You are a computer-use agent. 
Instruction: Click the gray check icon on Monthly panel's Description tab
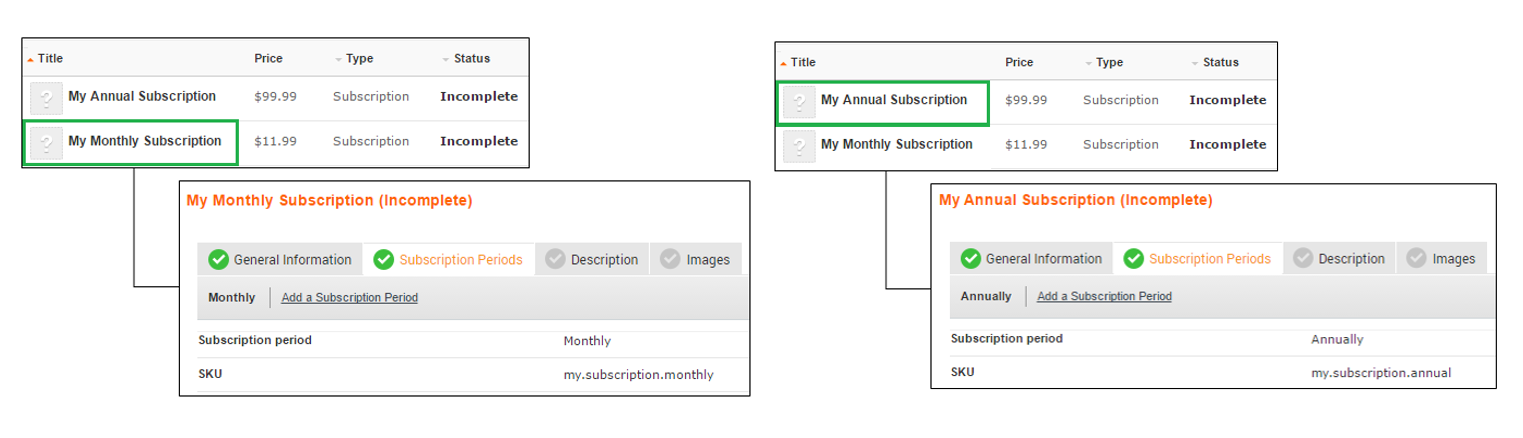pos(555,260)
